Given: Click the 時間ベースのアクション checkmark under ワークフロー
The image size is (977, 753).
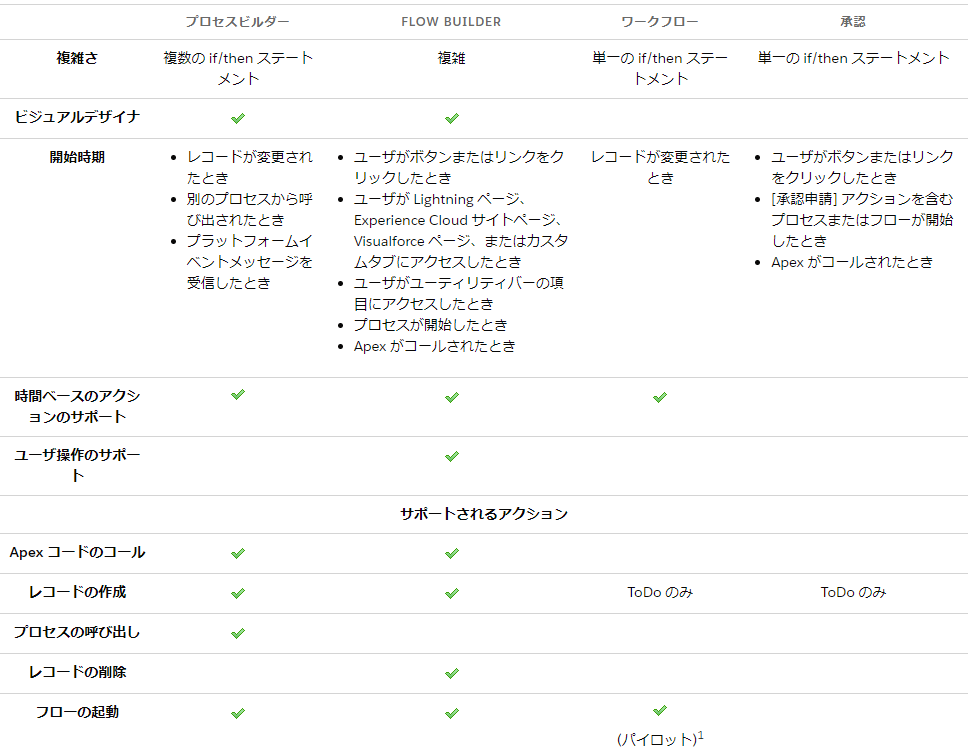Looking at the screenshot, I should pos(660,397).
